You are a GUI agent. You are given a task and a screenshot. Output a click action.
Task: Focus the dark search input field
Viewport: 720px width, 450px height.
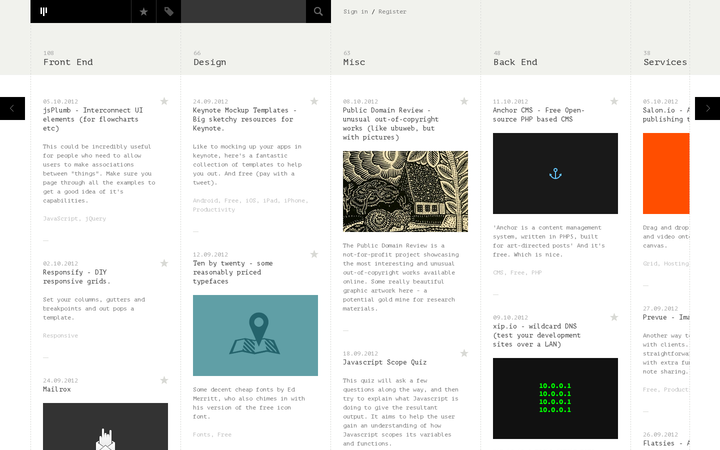[x=243, y=11]
